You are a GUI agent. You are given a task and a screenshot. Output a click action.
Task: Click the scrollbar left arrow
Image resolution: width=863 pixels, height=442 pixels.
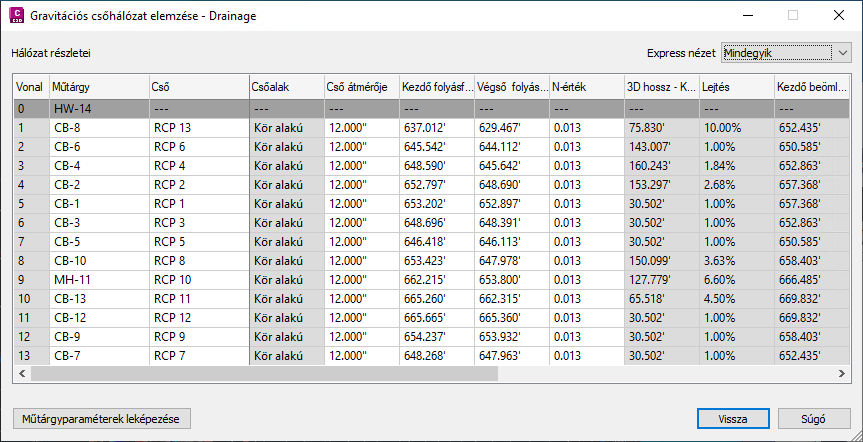point(19,373)
